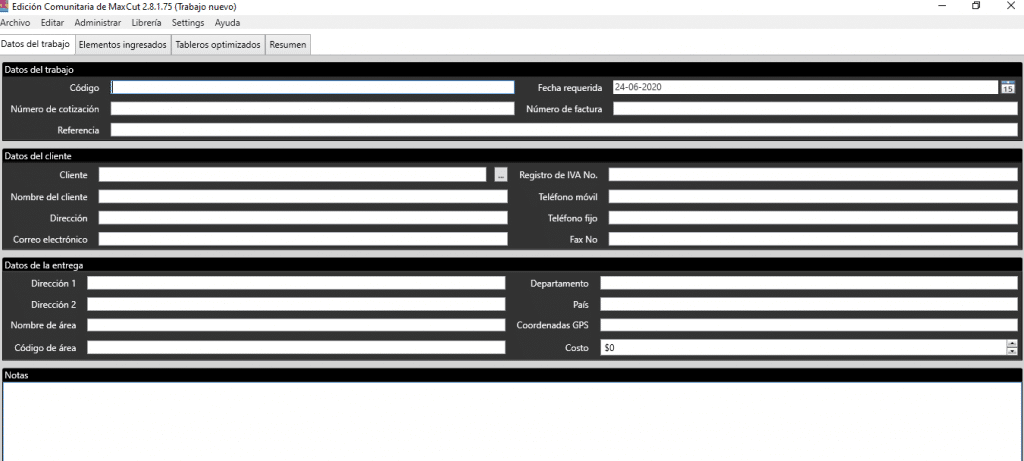The image size is (1024, 461).
Task: Focus the Referencia input field
Action: click(564, 130)
